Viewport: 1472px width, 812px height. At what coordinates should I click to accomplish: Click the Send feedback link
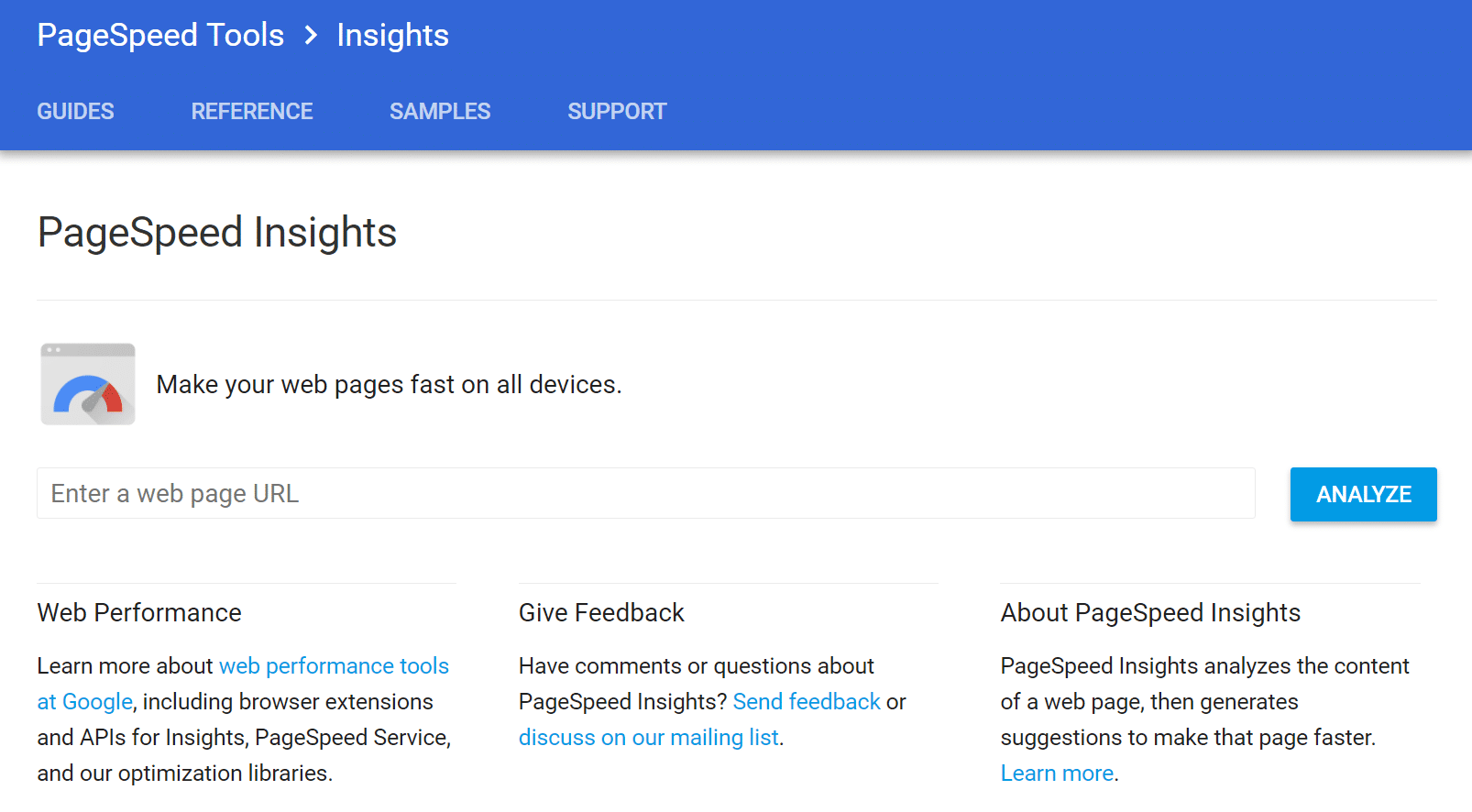[807, 701]
